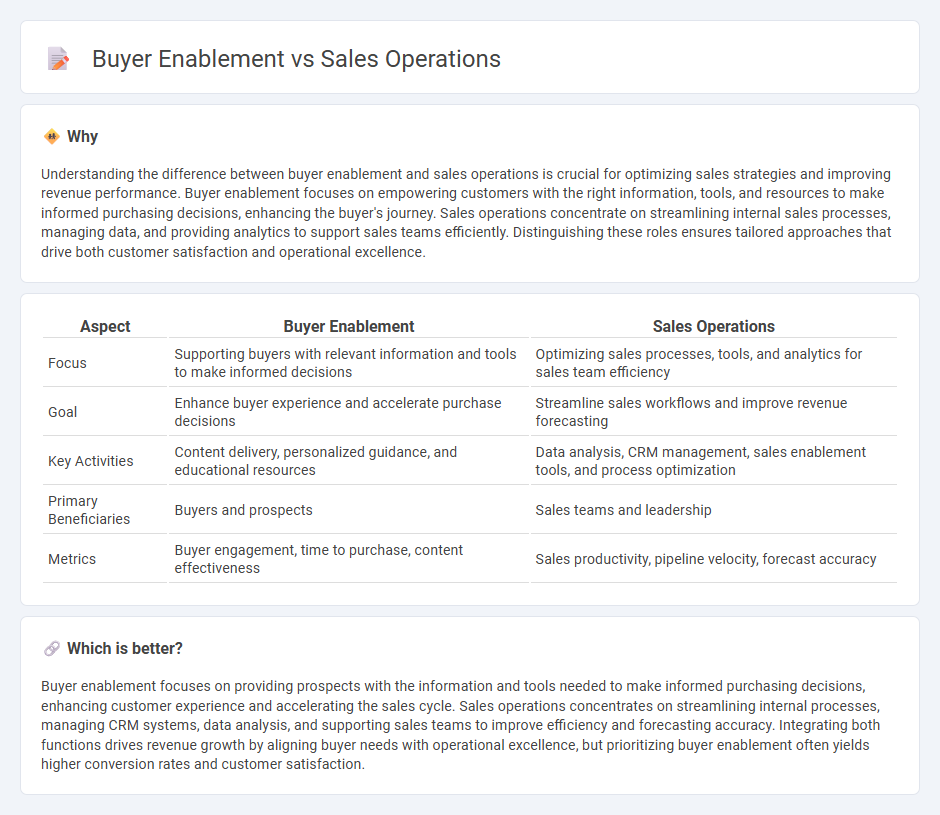Select the 'Why' section heading

click(x=82, y=137)
